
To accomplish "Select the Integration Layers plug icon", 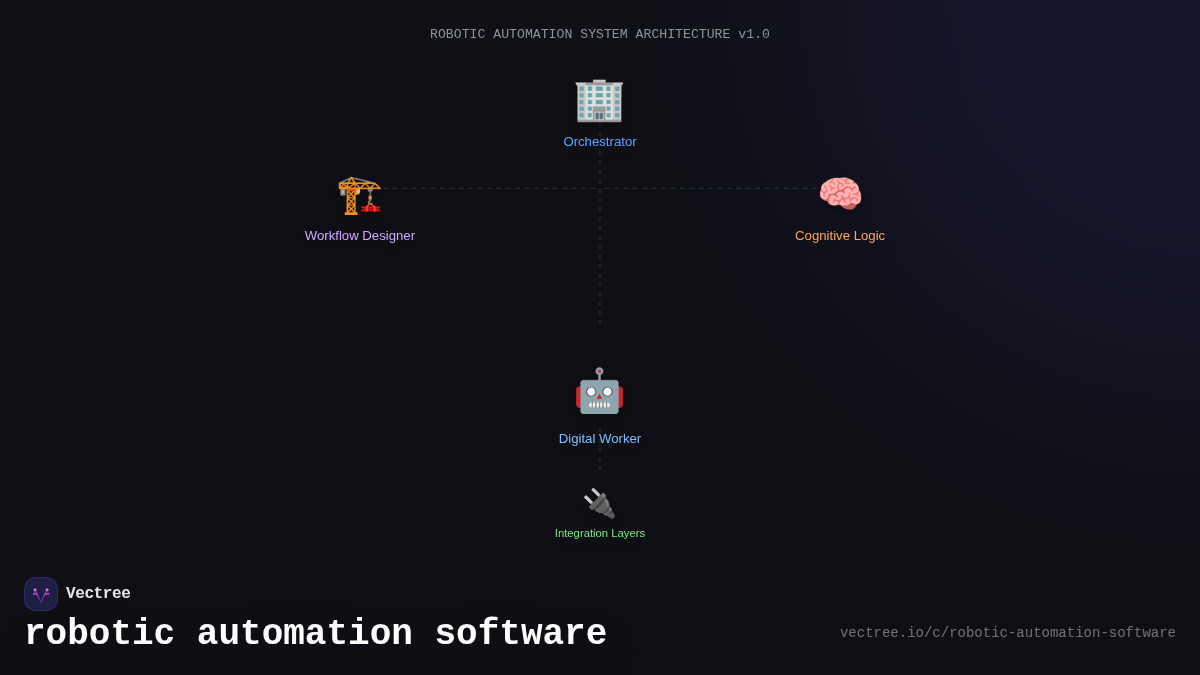I will click(599, 503).
